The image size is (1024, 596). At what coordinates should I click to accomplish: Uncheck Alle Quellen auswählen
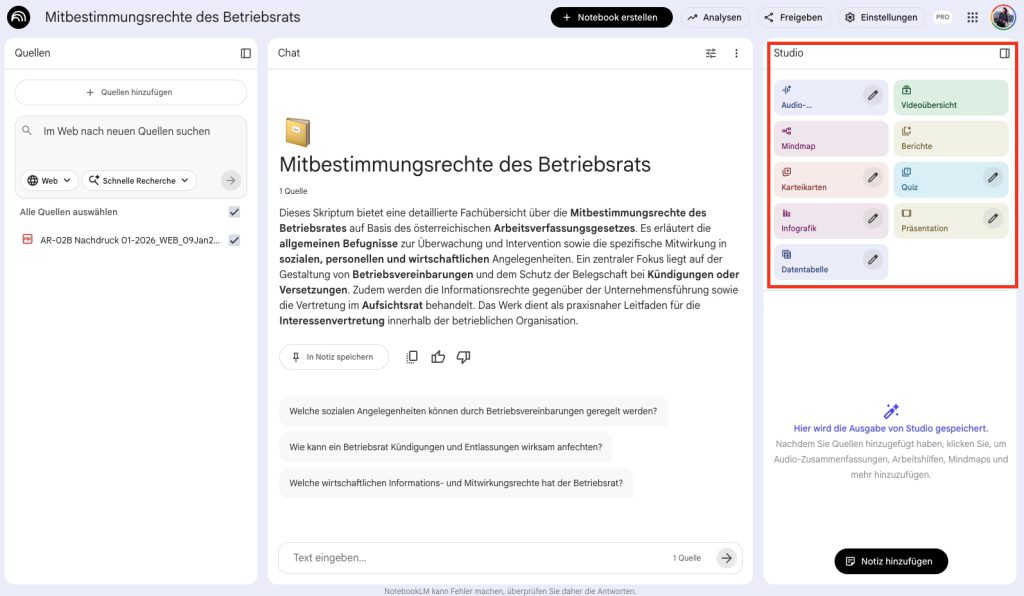tap(233, 212)
